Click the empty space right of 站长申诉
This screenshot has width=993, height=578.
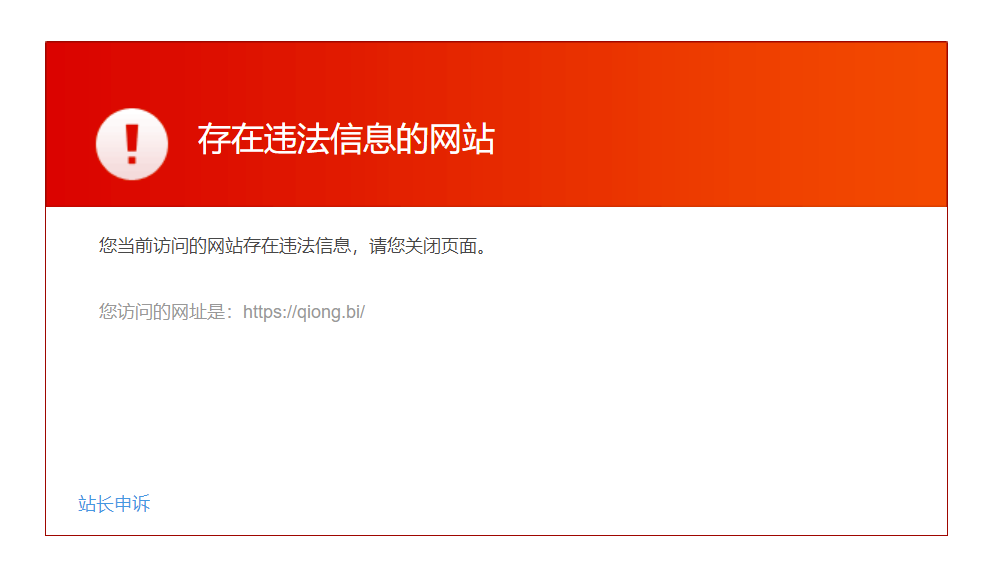point(507,503)
